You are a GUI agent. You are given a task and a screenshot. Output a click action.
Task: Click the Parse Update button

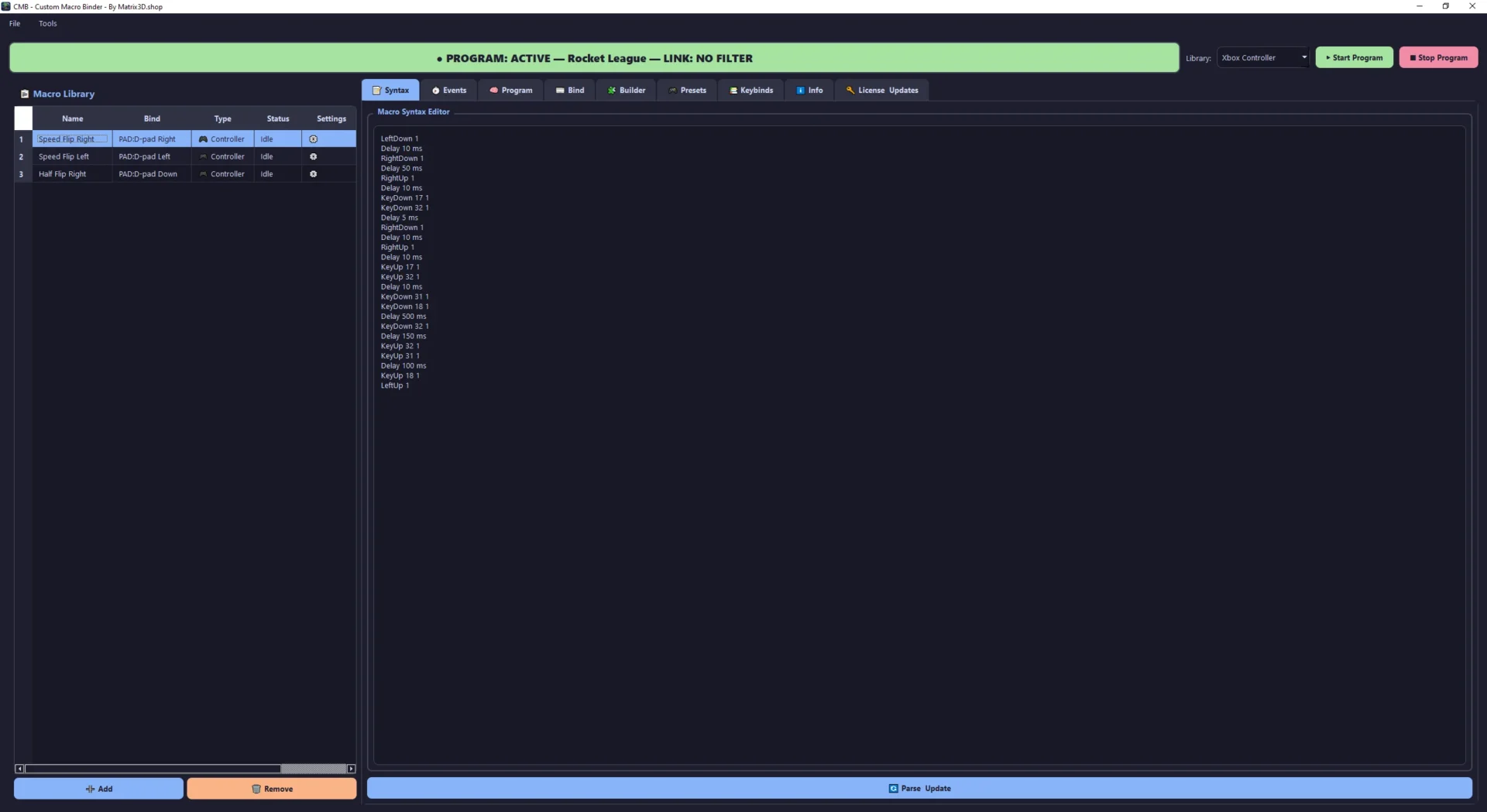coord(919,788)
